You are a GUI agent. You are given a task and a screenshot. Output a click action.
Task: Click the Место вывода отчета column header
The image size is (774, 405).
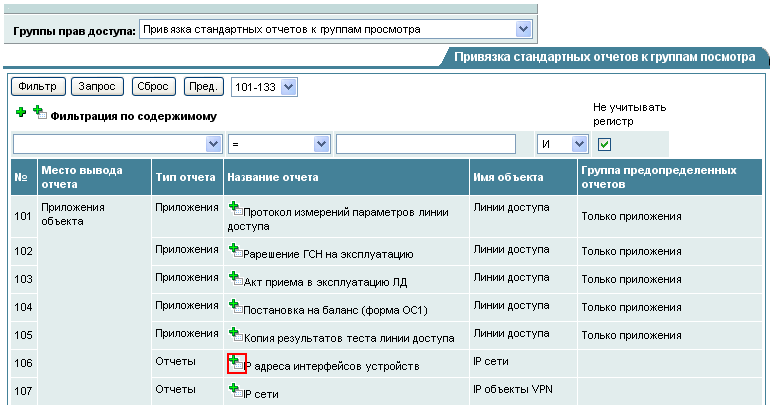coord(94,177)
